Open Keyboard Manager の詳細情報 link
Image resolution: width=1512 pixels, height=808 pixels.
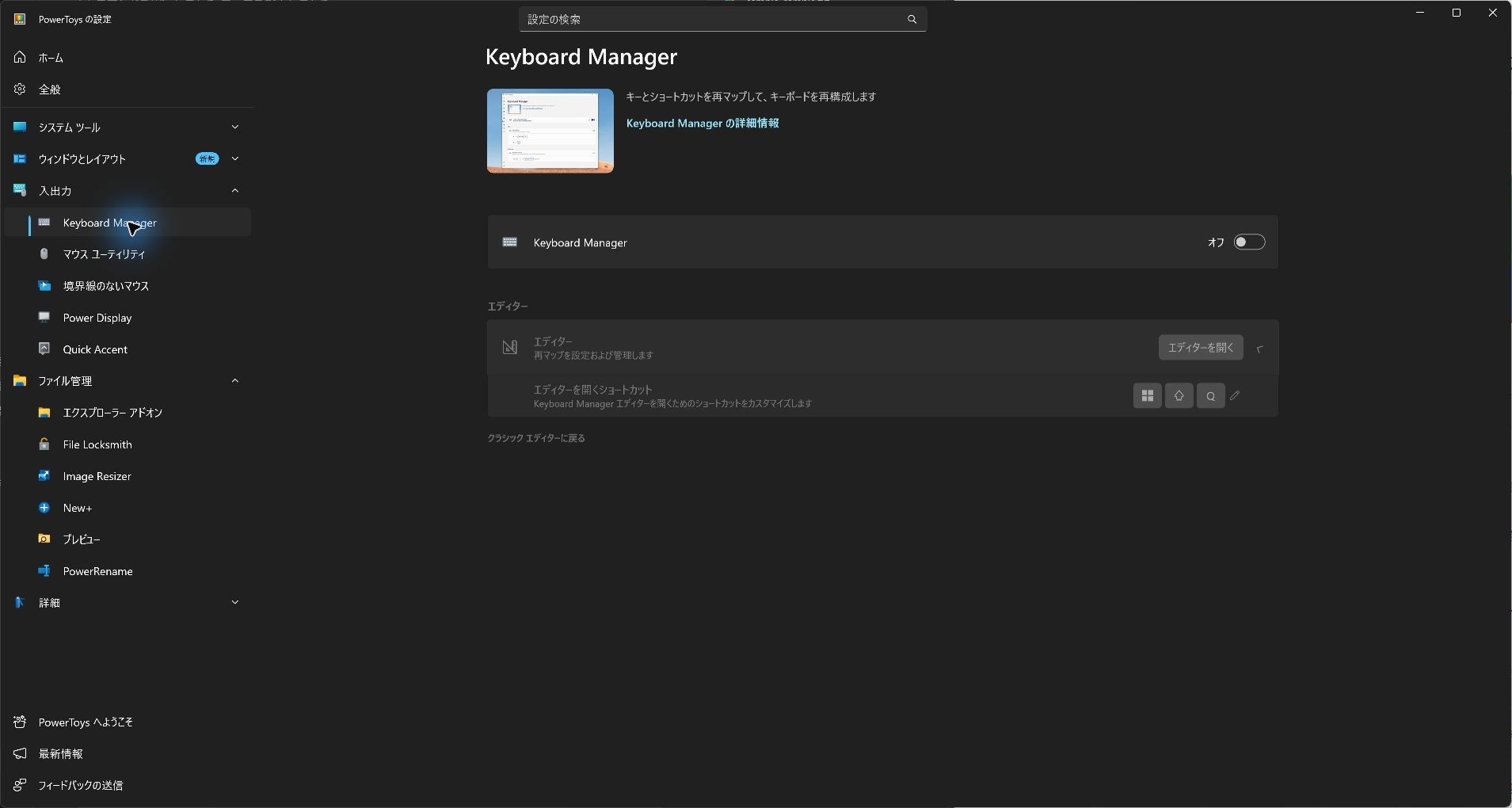pos(703,124)
